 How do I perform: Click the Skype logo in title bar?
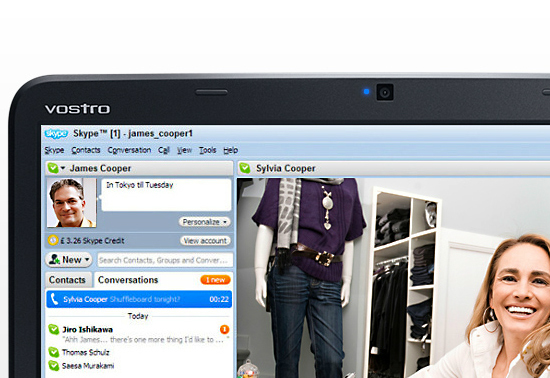coord(56,134)
